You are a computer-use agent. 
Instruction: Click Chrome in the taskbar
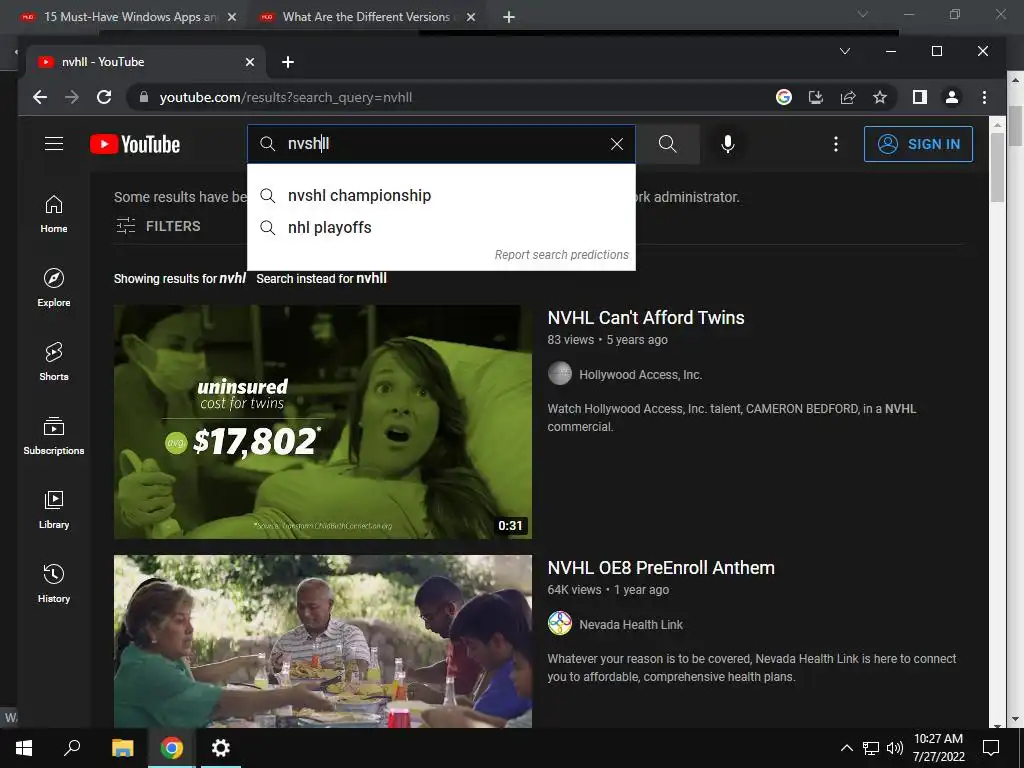172,748
